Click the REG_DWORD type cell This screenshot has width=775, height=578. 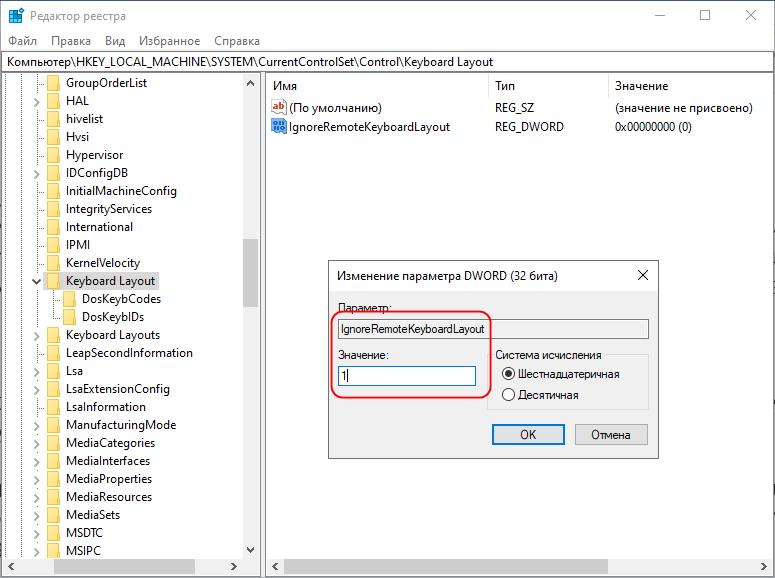[x=529, y=127]
